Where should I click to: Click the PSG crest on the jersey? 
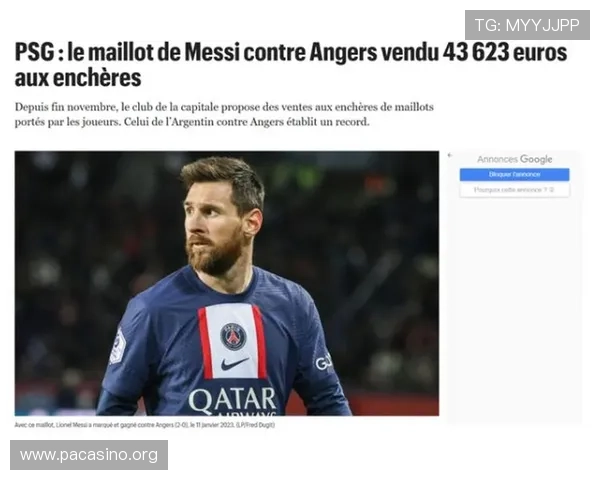pyautogui.click(x=233, y=336)
